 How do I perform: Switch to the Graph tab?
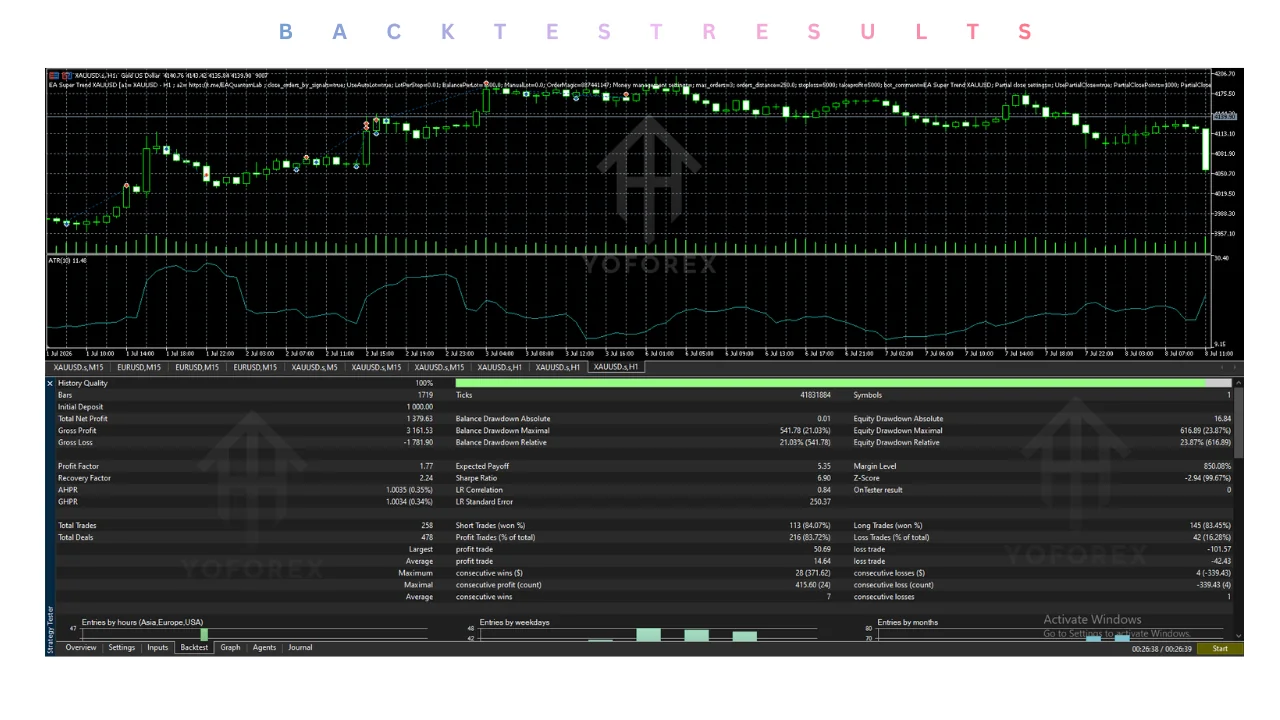(231, 648)
